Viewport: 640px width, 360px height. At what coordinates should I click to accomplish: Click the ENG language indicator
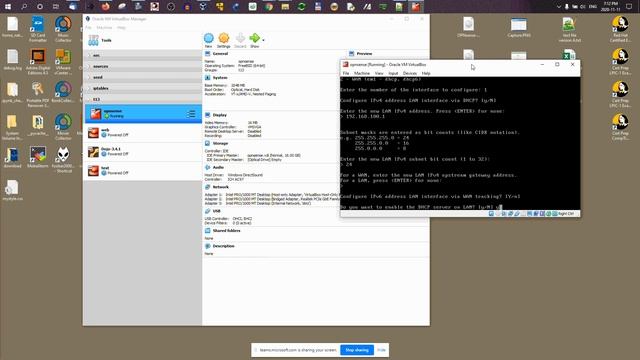593,7
